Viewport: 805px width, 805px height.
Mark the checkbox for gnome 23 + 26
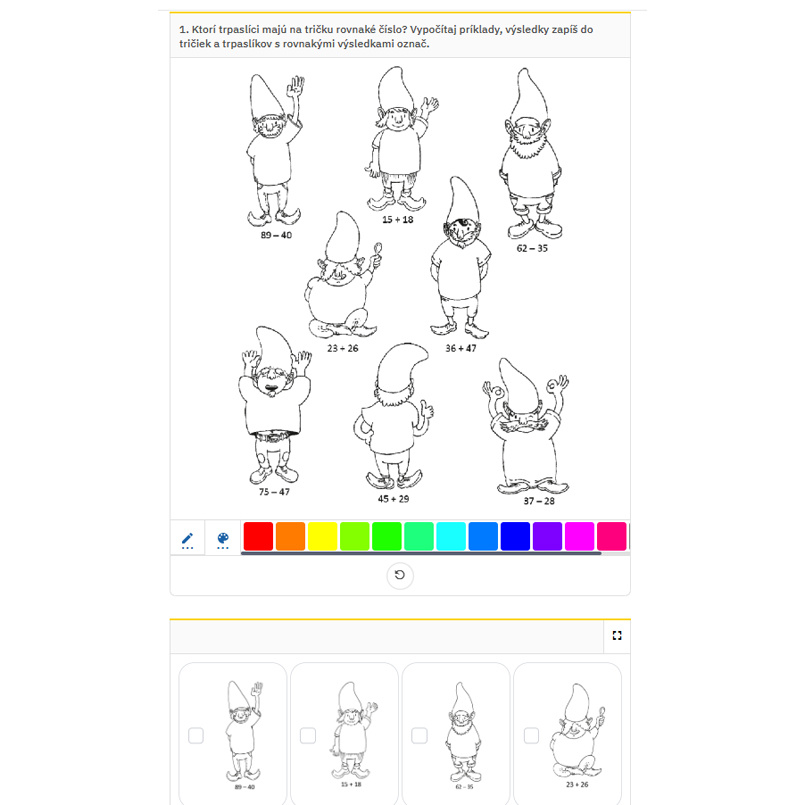531,736
